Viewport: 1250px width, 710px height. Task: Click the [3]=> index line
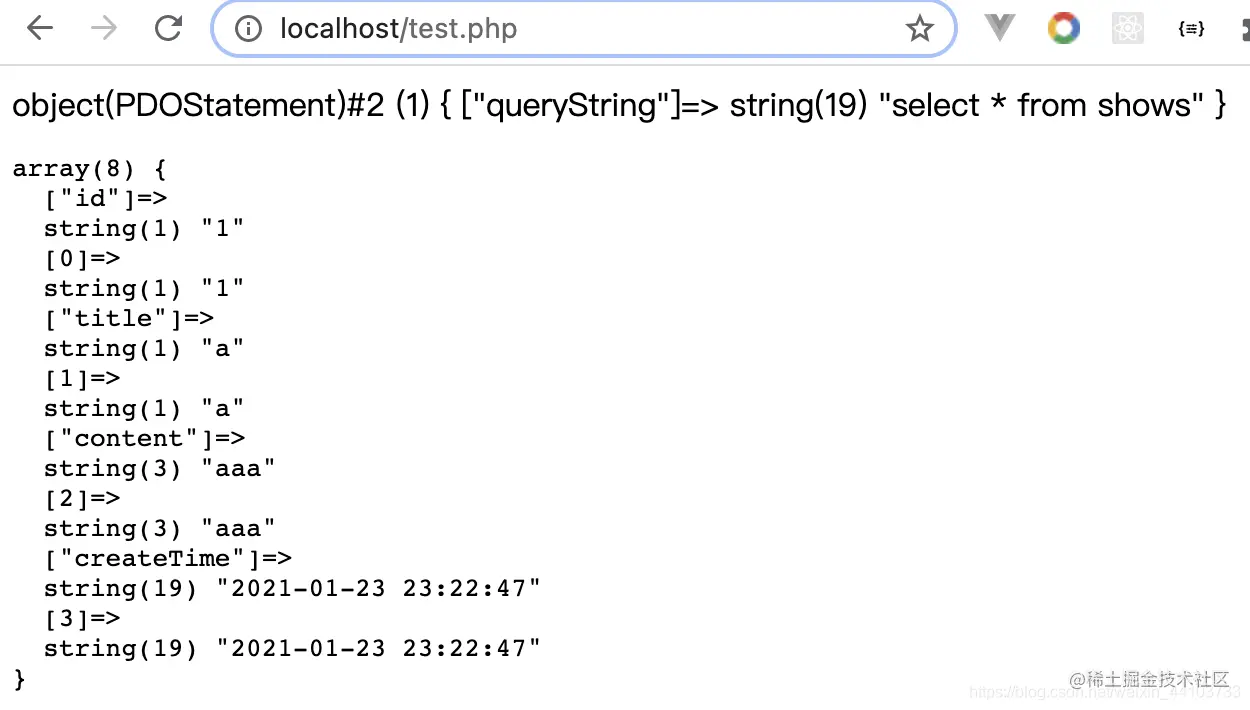click(x=82, y=619)
